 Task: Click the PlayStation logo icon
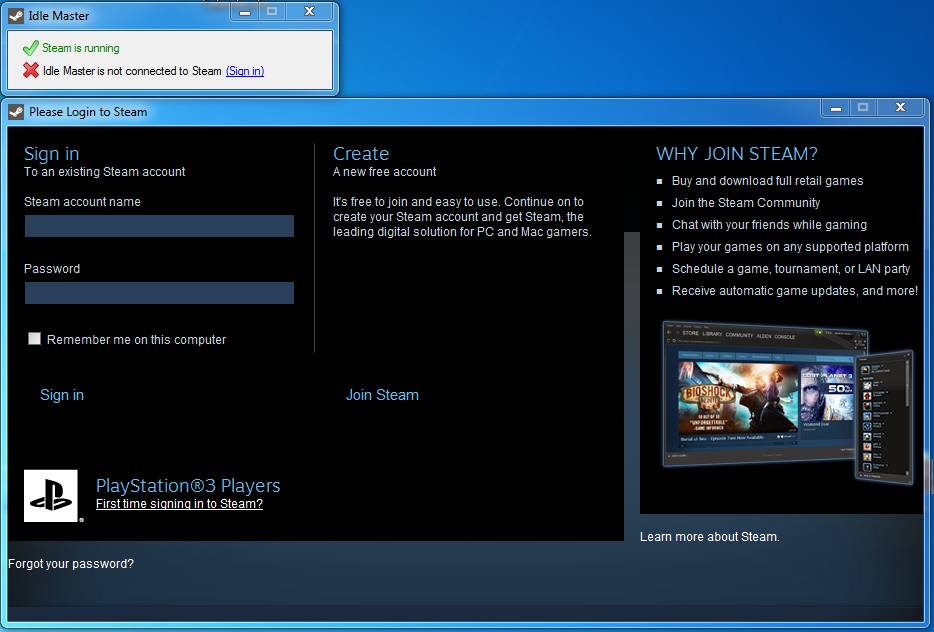(x=51, y=496)
